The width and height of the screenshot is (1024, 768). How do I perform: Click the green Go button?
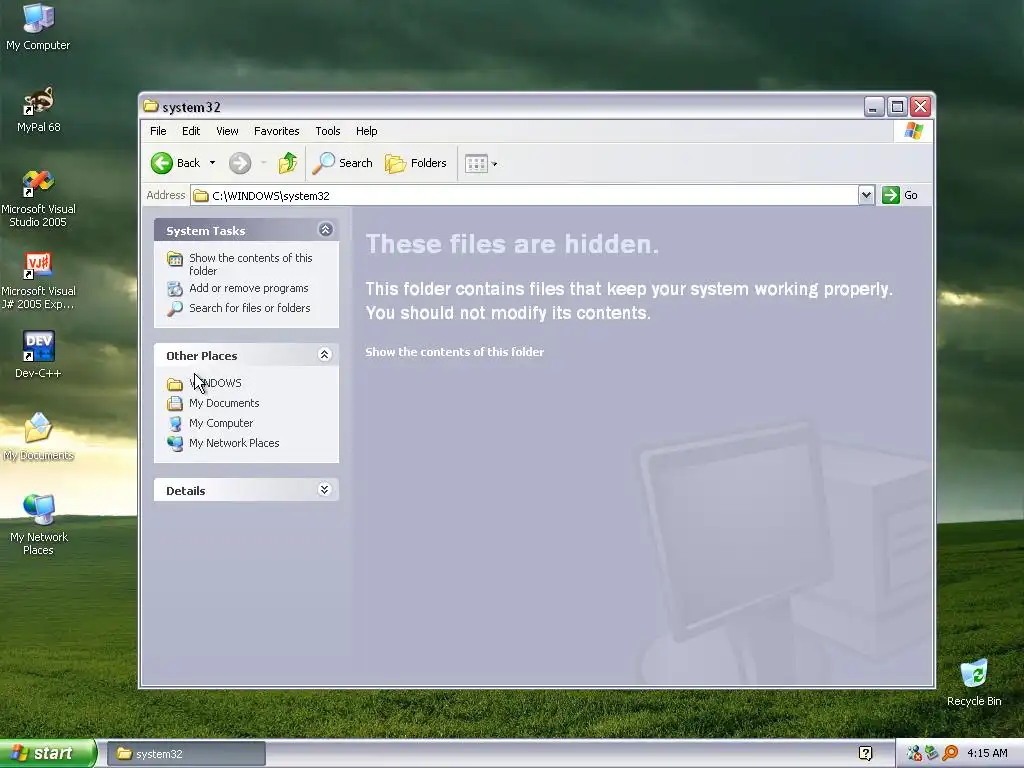pyautogui.click(x=900, y=195)
